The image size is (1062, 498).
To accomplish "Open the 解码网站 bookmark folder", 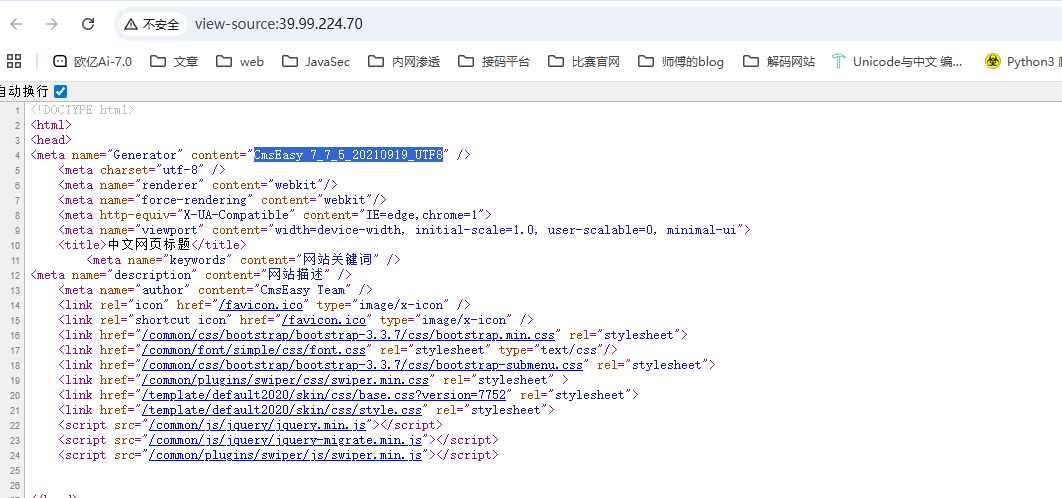I will pyautogui.click(x=779, y=61).
